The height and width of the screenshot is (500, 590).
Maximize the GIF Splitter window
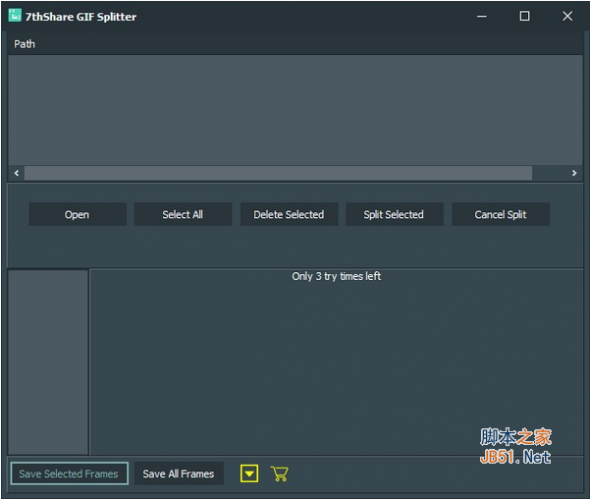525,16
